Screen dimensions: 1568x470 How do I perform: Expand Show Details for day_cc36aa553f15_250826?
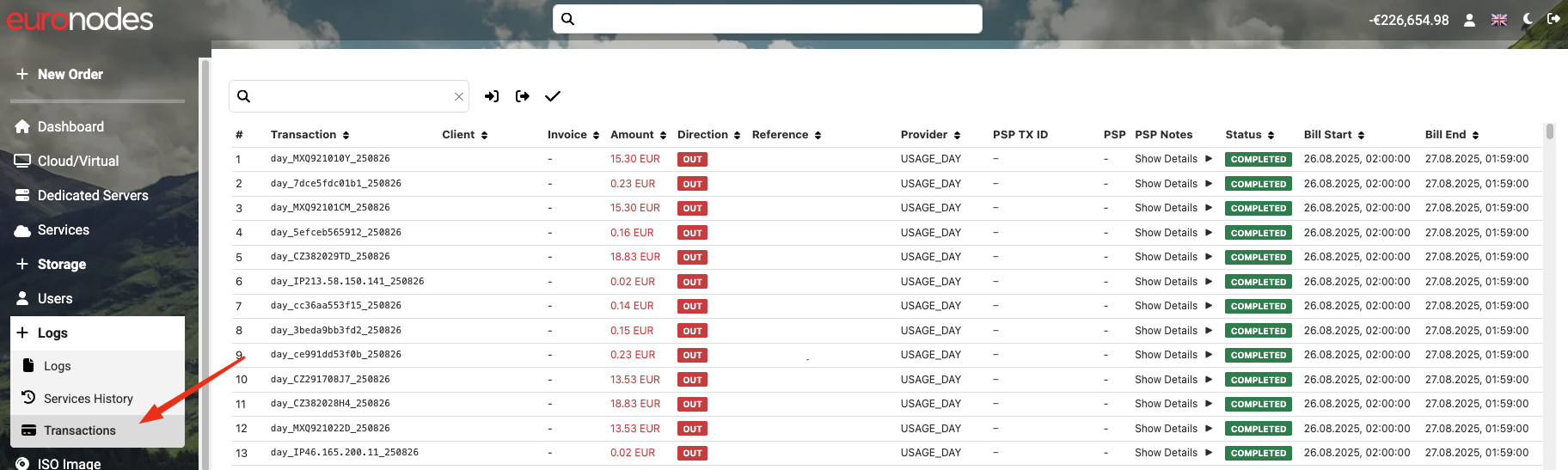(x=1173, y=306)
